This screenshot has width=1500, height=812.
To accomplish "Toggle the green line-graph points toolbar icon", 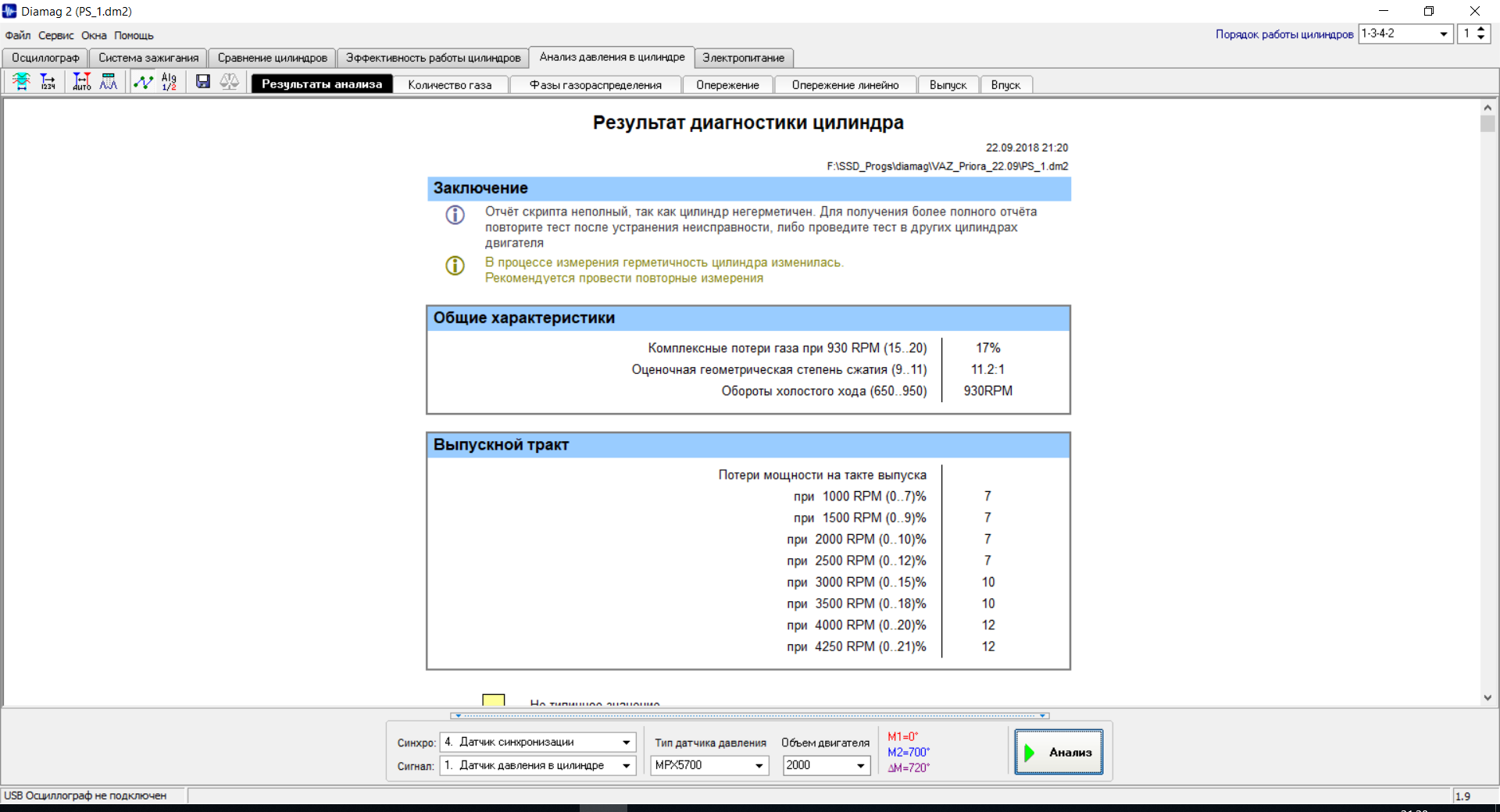I will pos(143,81).
